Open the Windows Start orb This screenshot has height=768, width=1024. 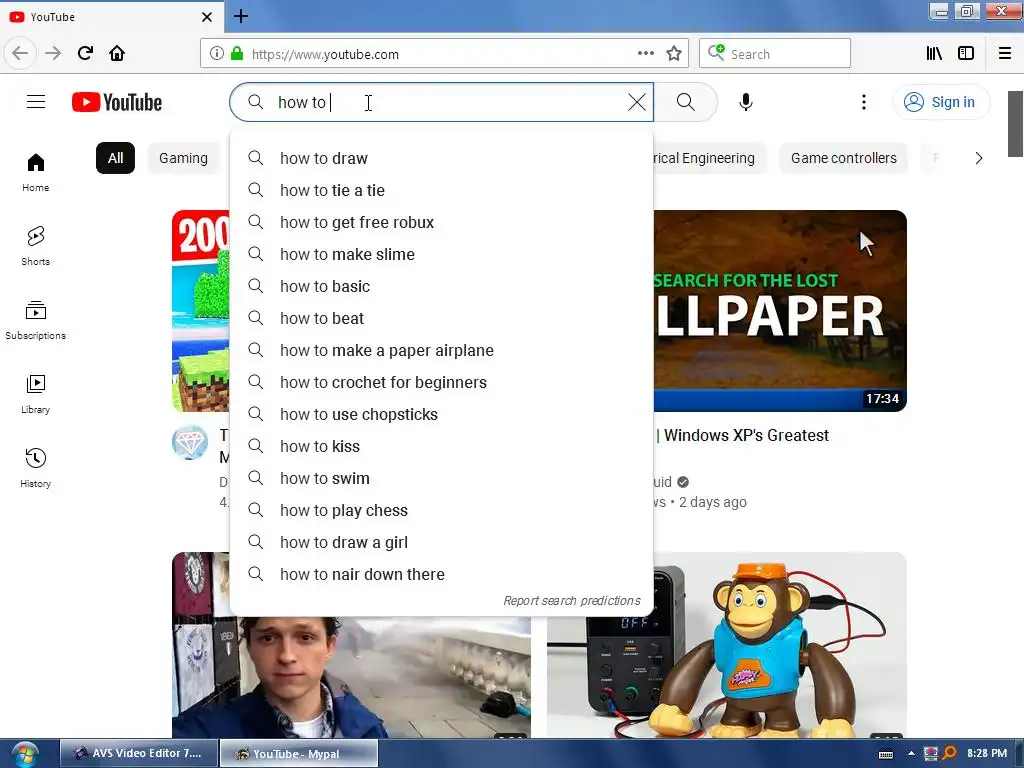(25, 754)
